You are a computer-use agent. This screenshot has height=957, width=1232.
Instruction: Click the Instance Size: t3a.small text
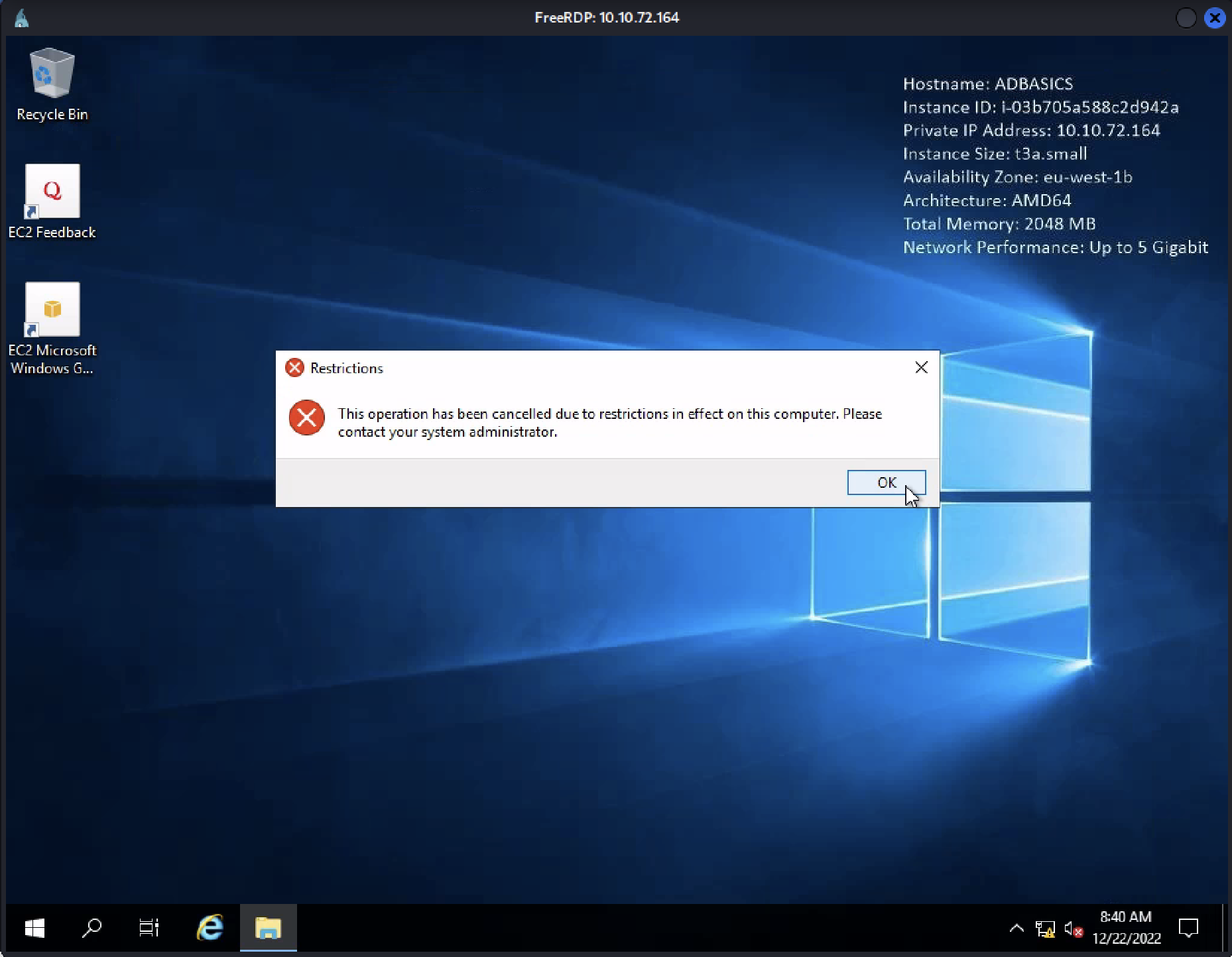[995, 154]
